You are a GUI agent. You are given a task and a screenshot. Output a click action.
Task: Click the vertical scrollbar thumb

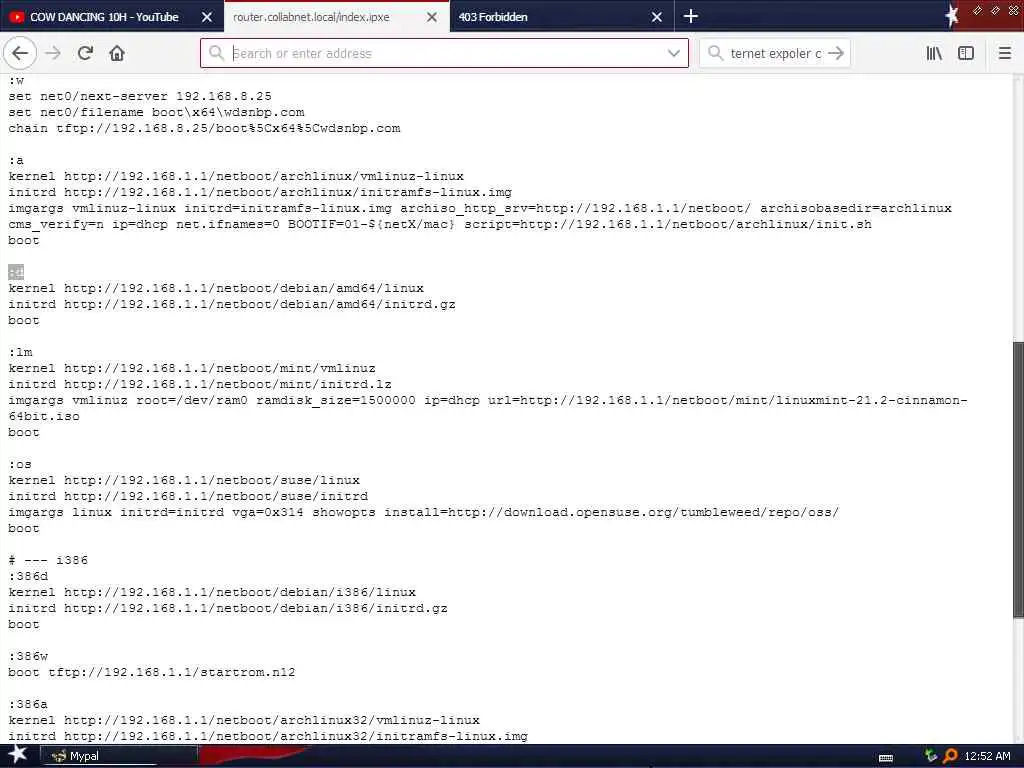(x=1018, y=479)
